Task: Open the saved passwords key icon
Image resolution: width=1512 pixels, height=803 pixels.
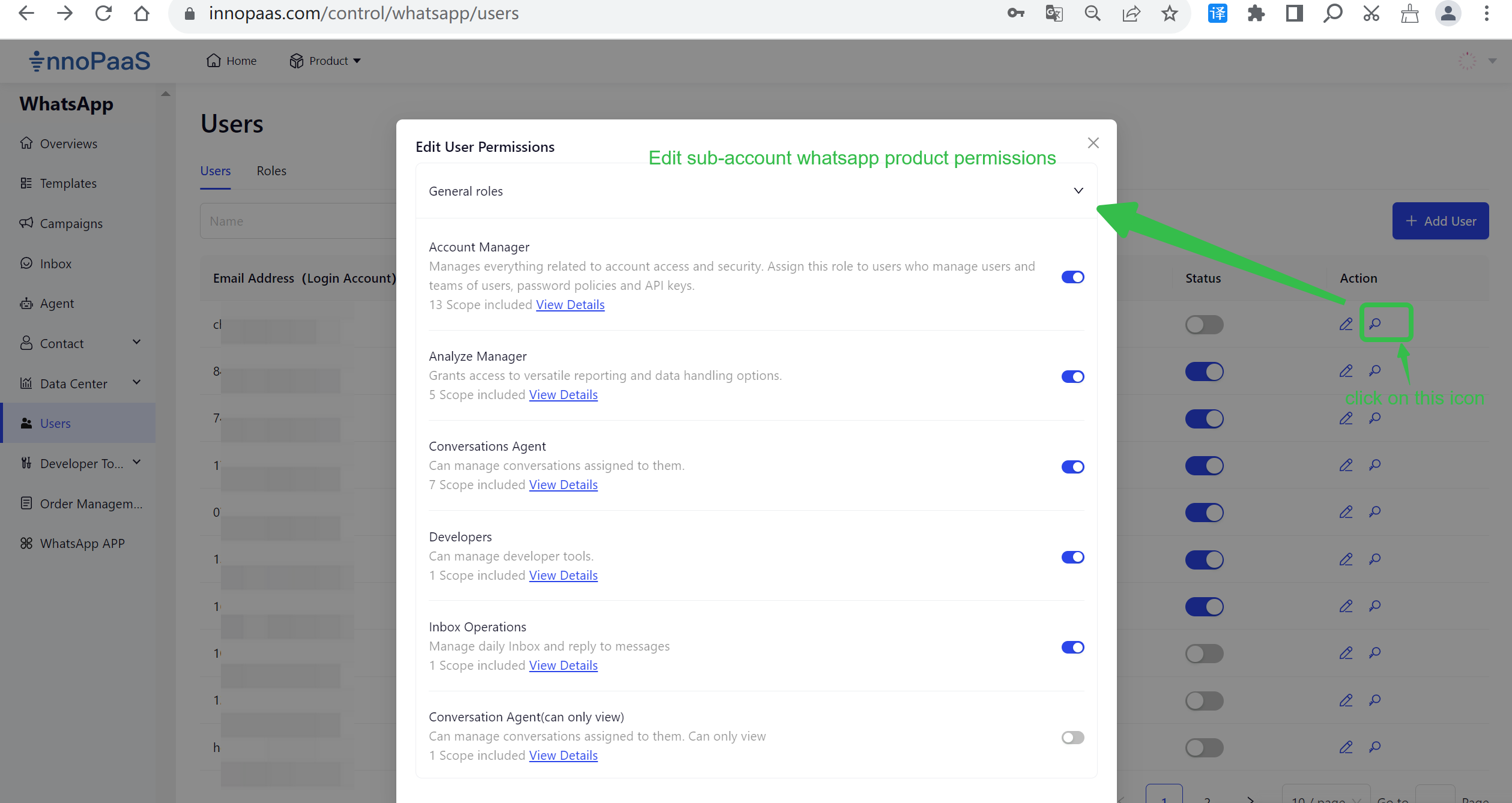Action: point(1015,13)
